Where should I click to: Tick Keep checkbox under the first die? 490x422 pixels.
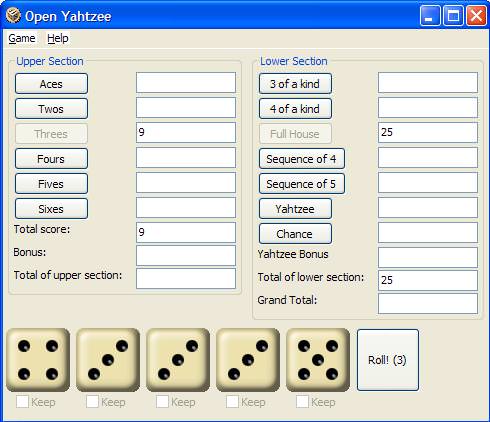point(22,402)
